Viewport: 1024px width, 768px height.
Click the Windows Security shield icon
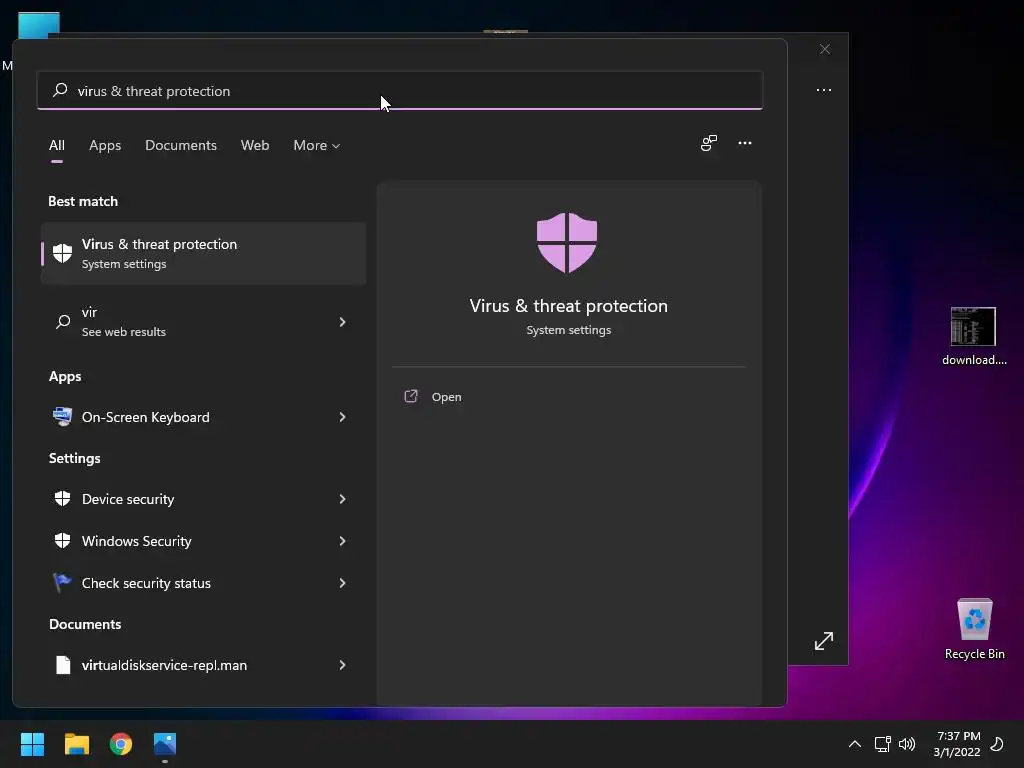62,541
